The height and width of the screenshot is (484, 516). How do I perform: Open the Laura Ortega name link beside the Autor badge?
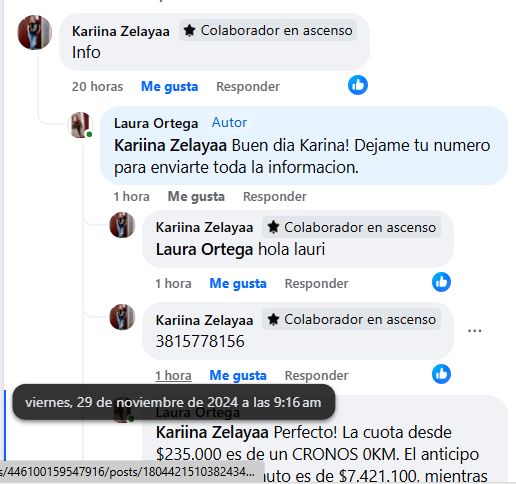156,123
